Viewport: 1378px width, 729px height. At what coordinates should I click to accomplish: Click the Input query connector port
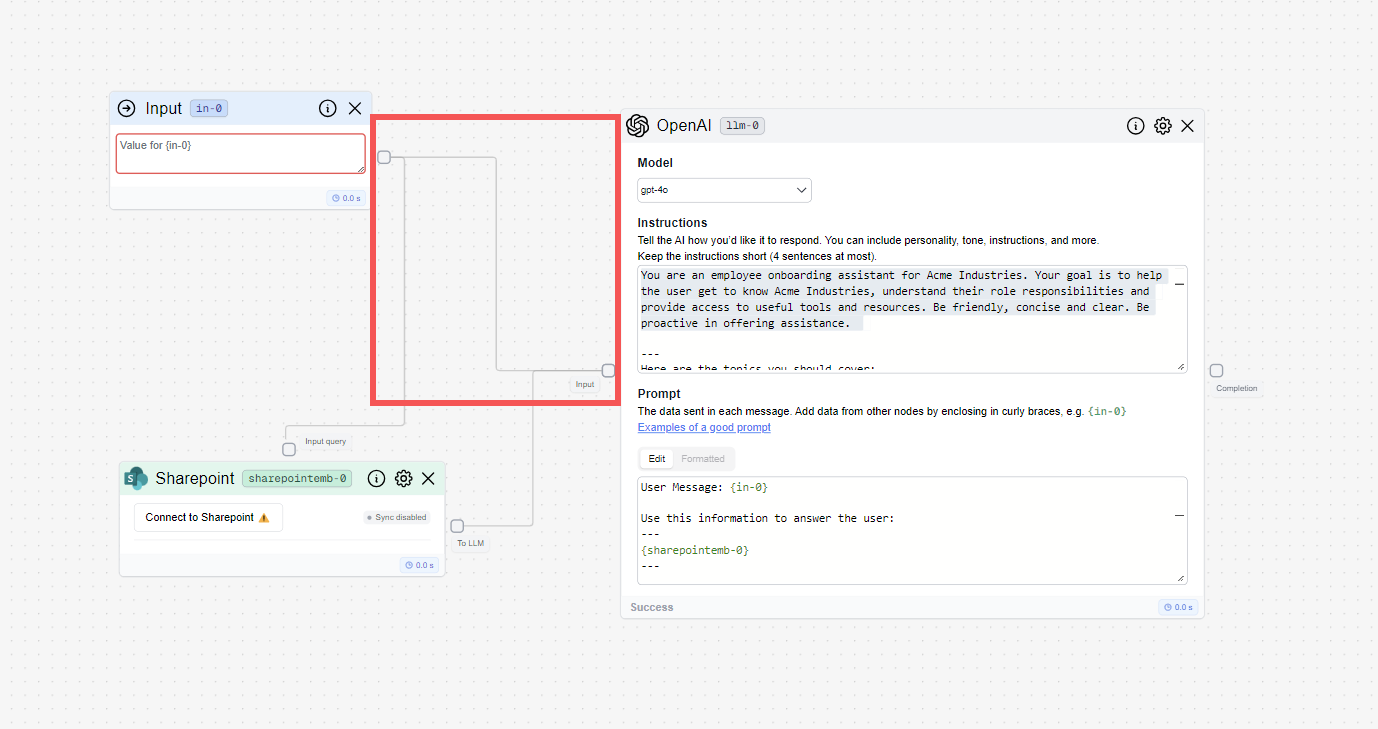(289, 450)
